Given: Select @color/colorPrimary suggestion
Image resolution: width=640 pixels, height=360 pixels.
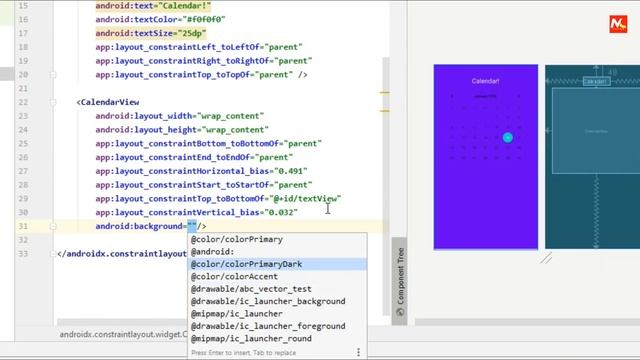Looking at the screenshot, I should pyautogui.click(x=277, y=239).
